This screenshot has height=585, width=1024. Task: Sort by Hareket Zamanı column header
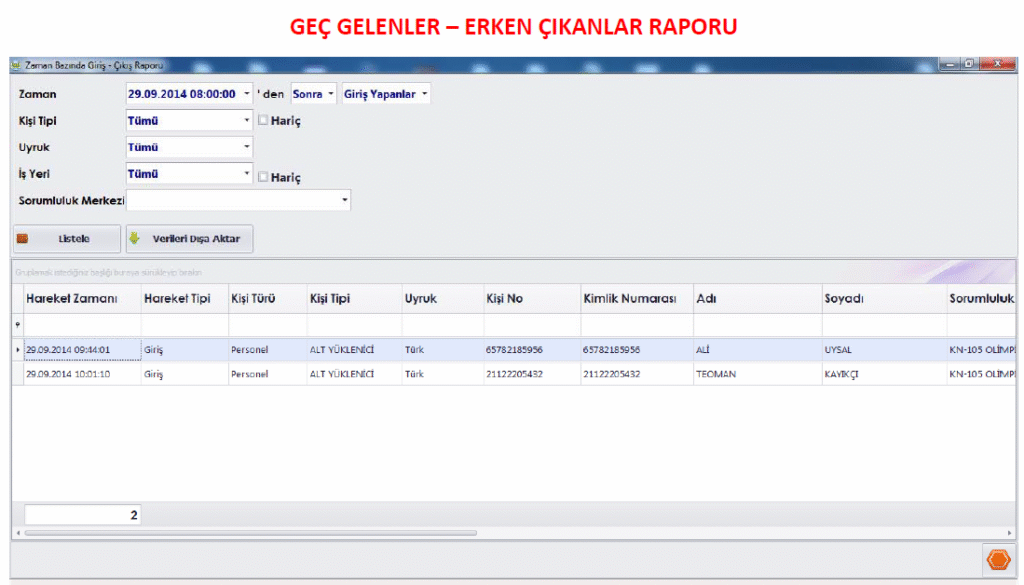(72, 299)
